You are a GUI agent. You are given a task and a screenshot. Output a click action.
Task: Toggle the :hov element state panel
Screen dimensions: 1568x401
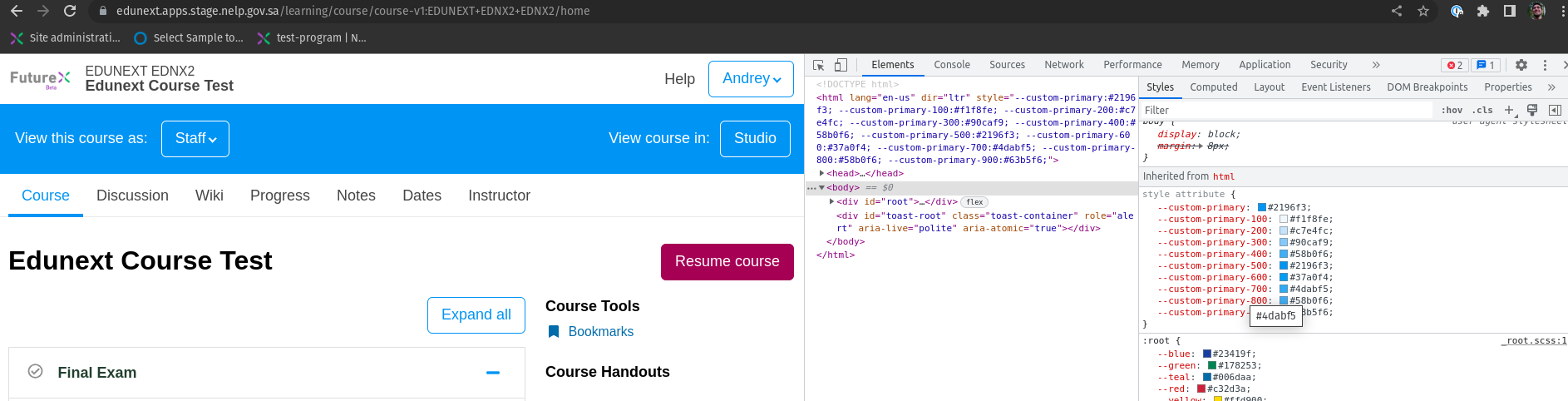click(x=1452, y=110)
